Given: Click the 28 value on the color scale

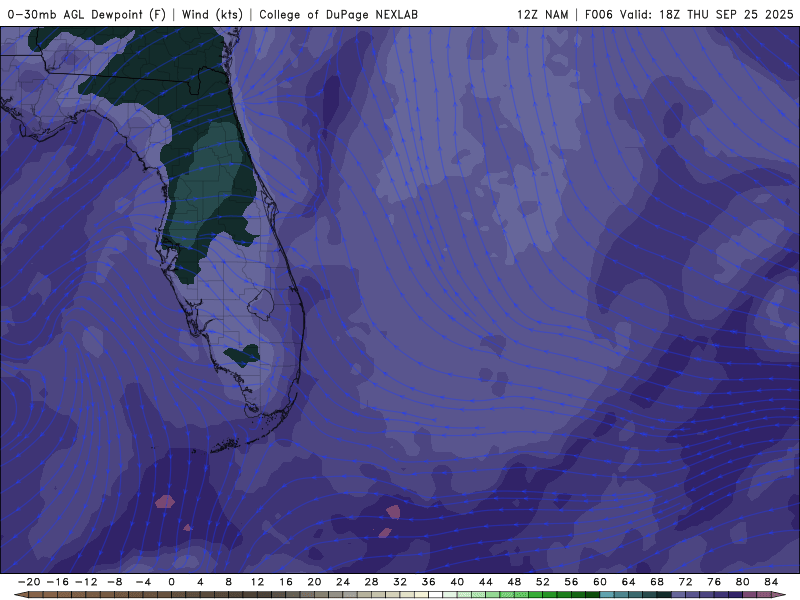Looking at the screenshot, I should (371, 582).
